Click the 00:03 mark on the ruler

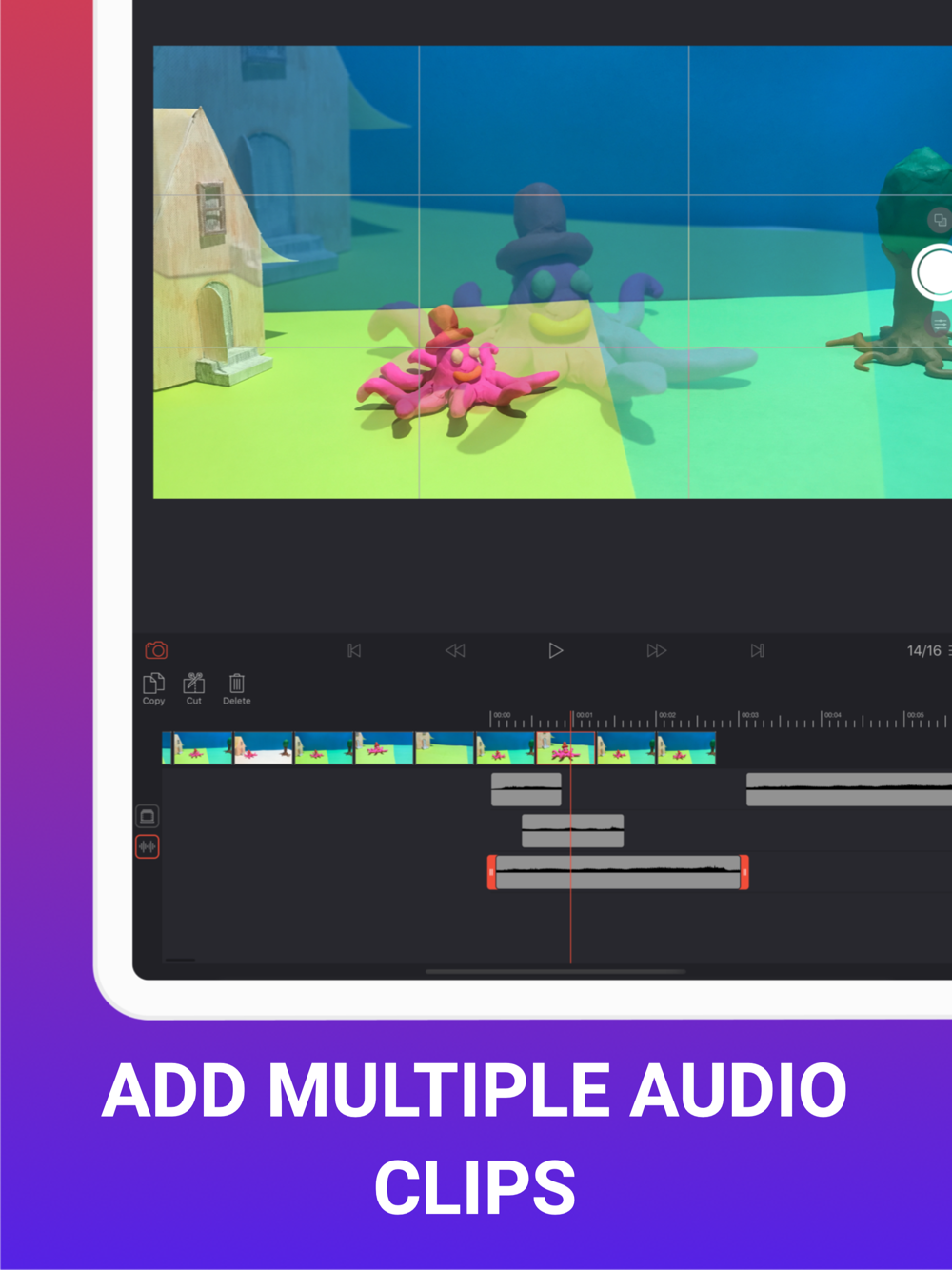pyautogui.click(x=749, y=715)
